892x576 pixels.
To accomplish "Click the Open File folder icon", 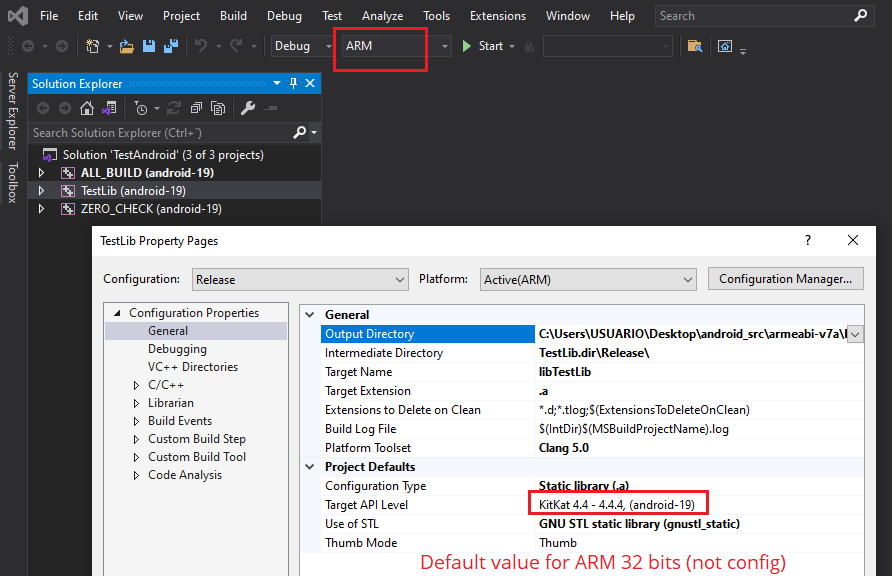I will coord(126,46).
